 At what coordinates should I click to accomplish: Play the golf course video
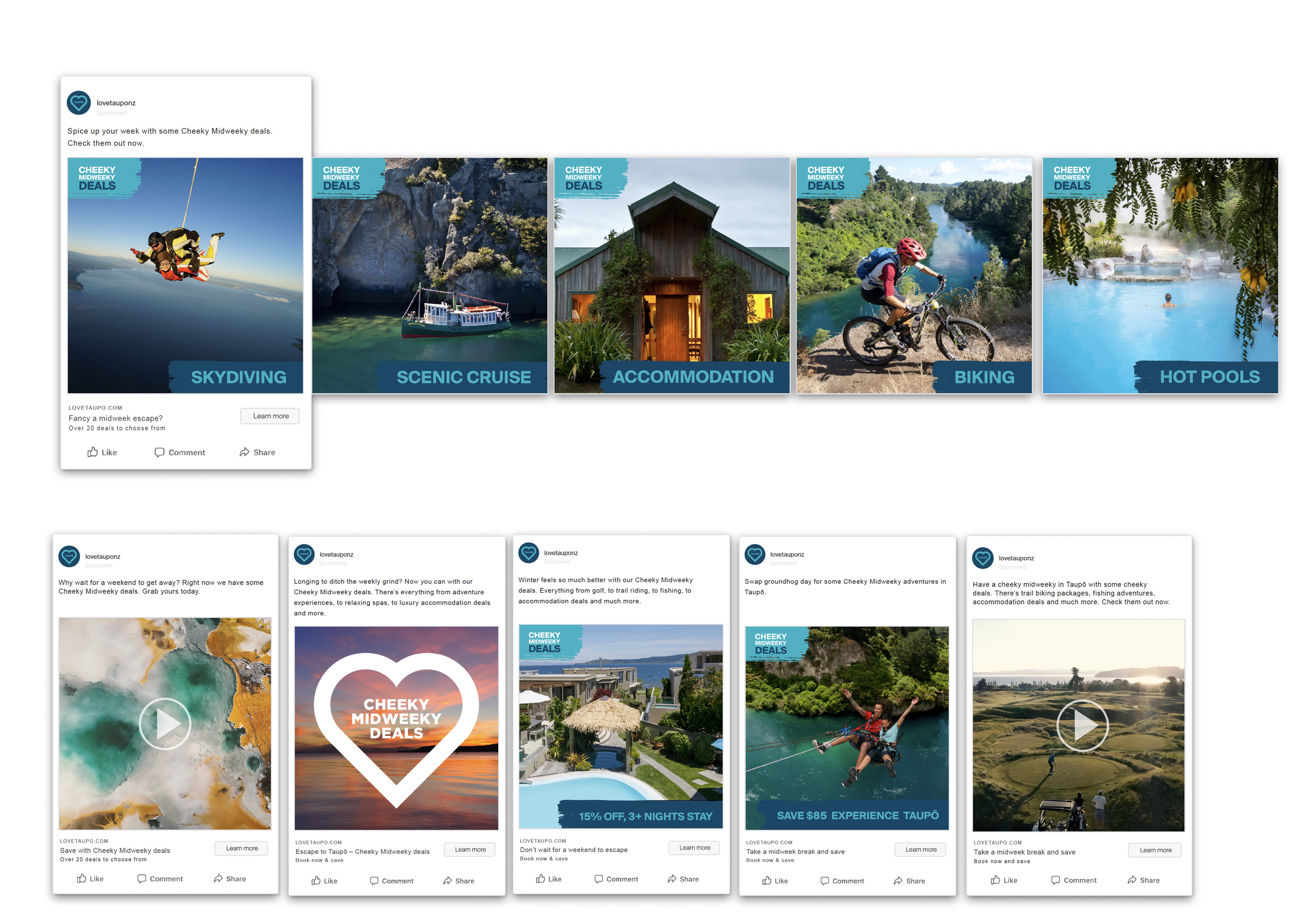[1082, 726]
